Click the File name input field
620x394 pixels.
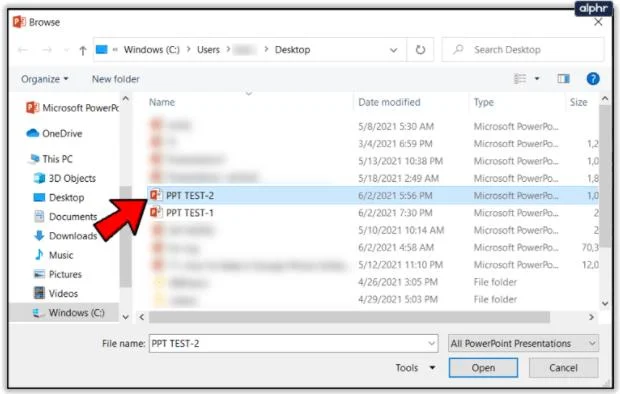293,343
